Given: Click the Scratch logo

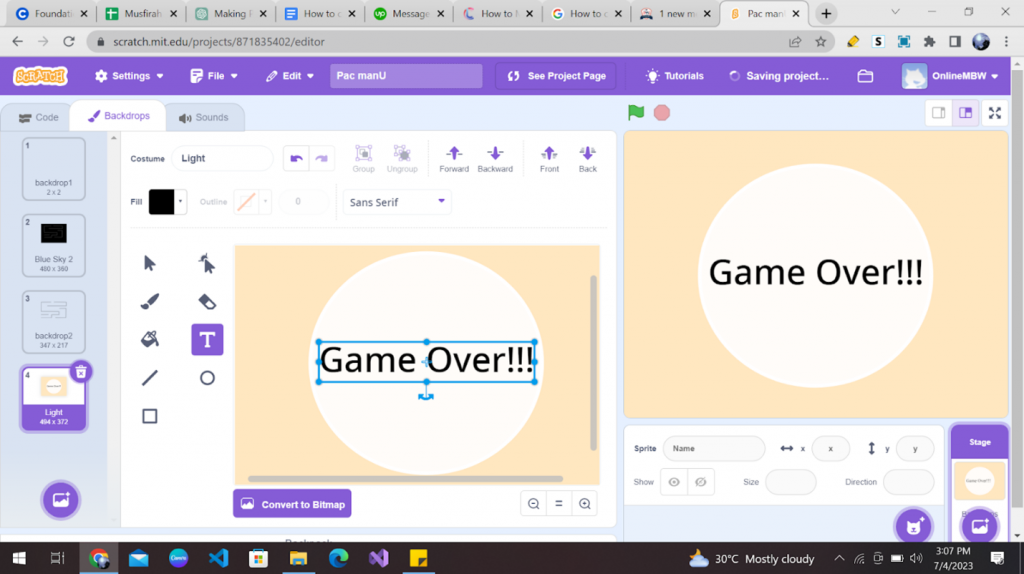Looking at the screenshot, I should (40, 76).
